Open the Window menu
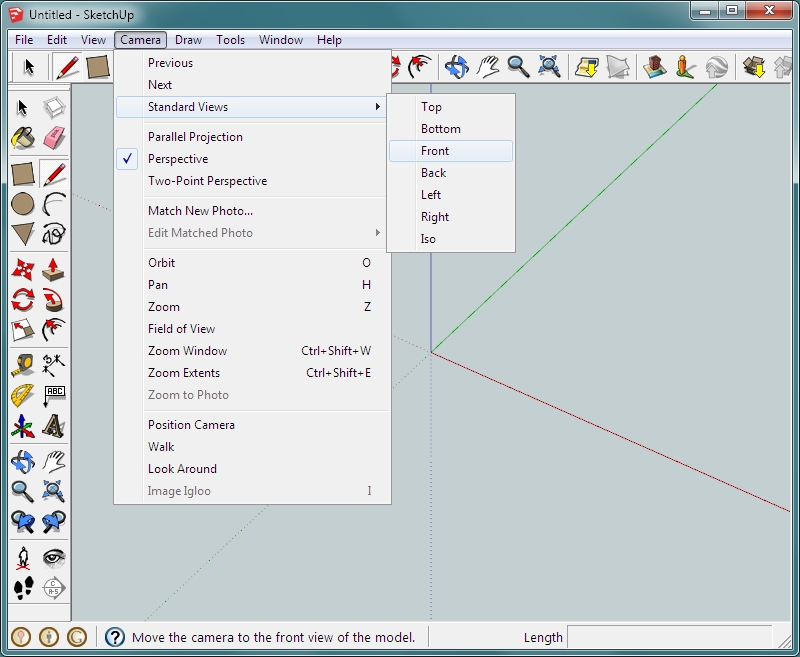This screenshot has height=657, width=800. click(x=281, y=40)
